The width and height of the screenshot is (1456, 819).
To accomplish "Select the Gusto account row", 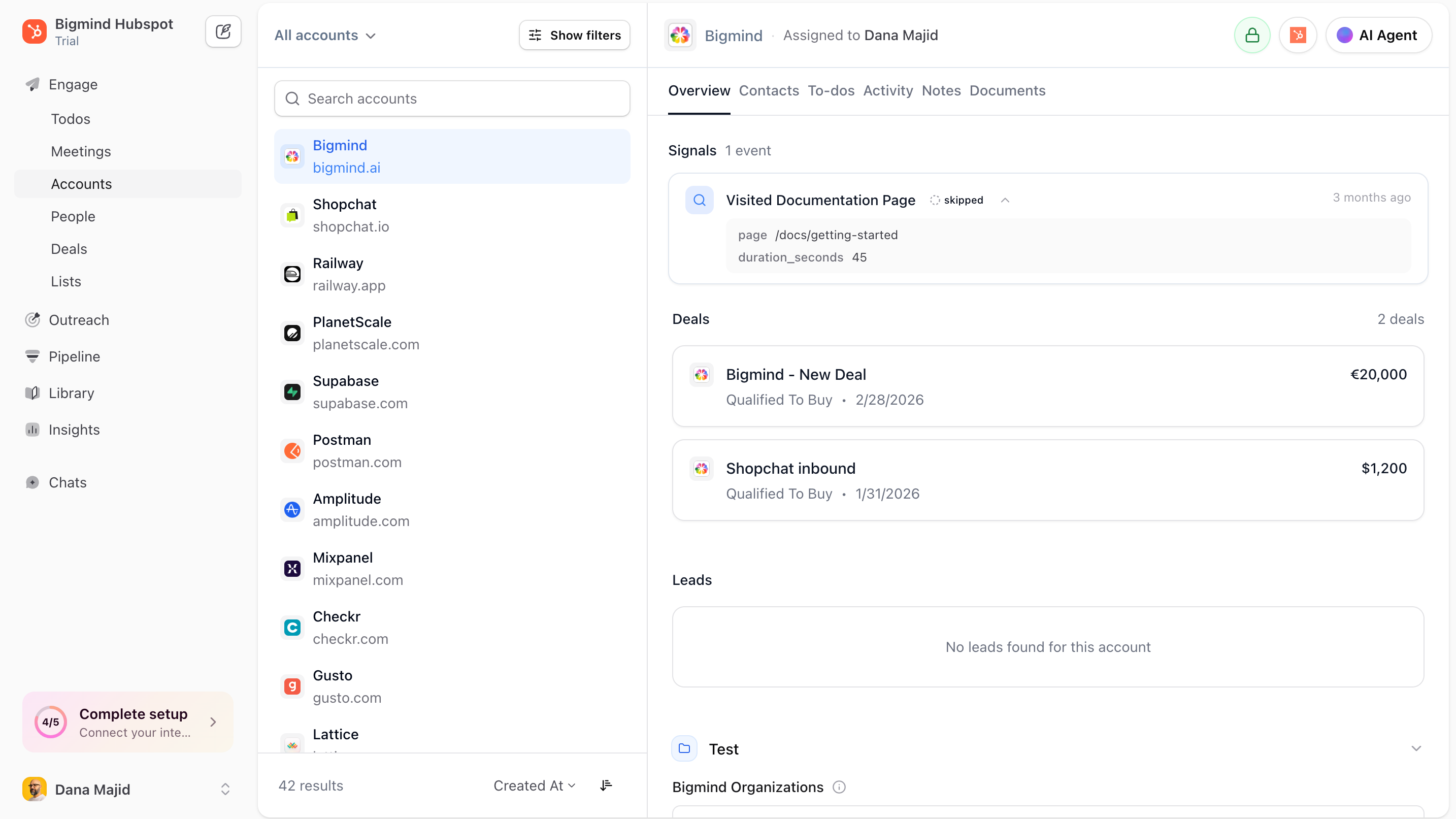I will [452, 686].
